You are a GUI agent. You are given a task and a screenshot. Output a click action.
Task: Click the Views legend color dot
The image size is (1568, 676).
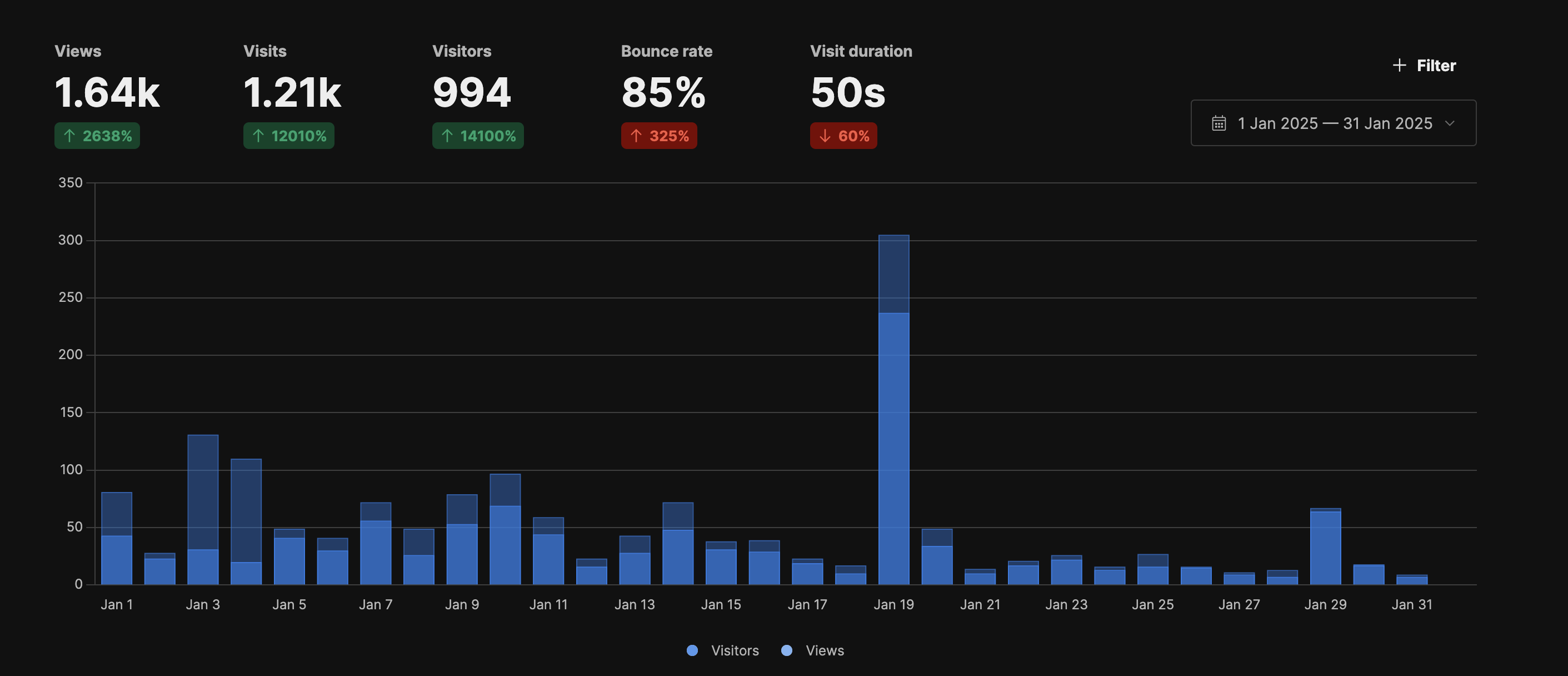[x=786, y=650]
